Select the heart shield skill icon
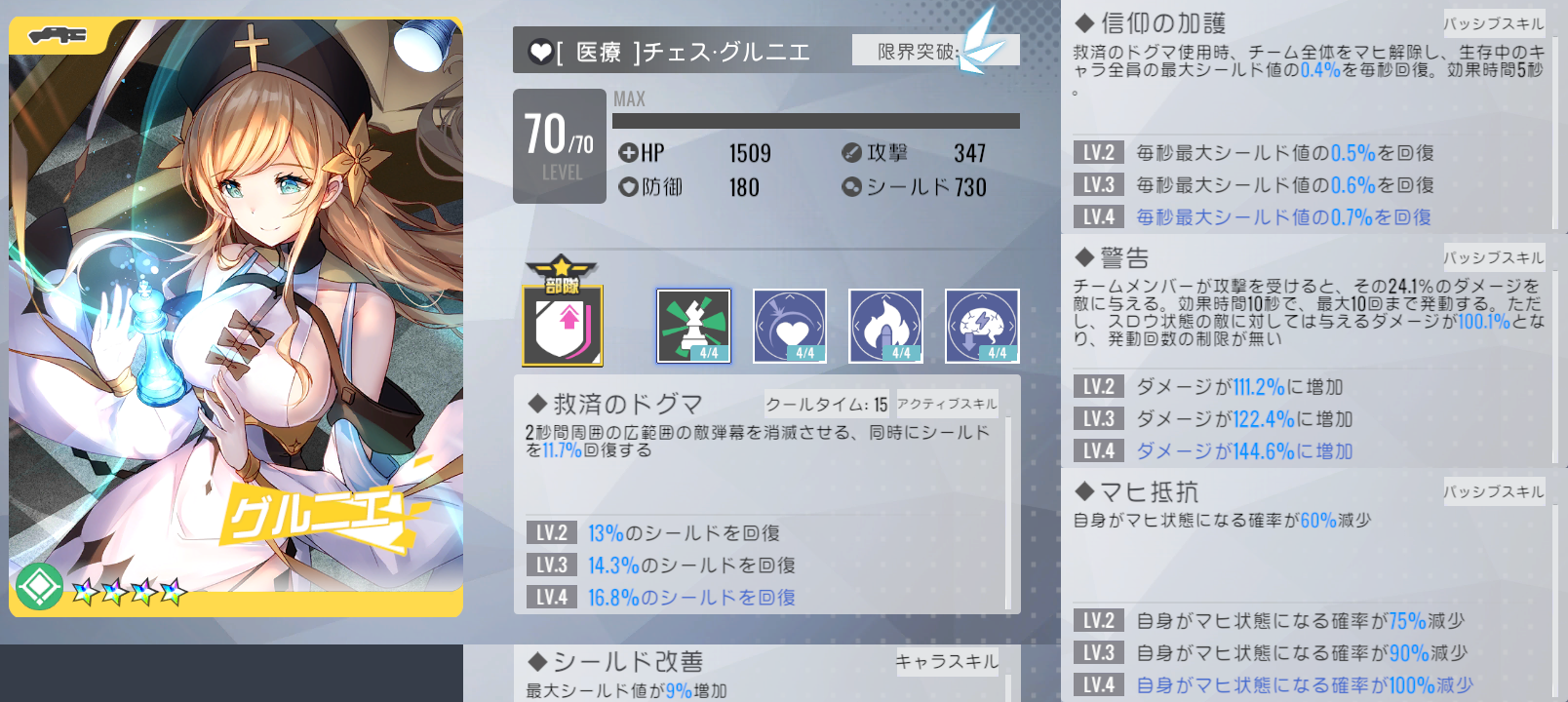1568x702 pixels. click(x=790, y=326)
